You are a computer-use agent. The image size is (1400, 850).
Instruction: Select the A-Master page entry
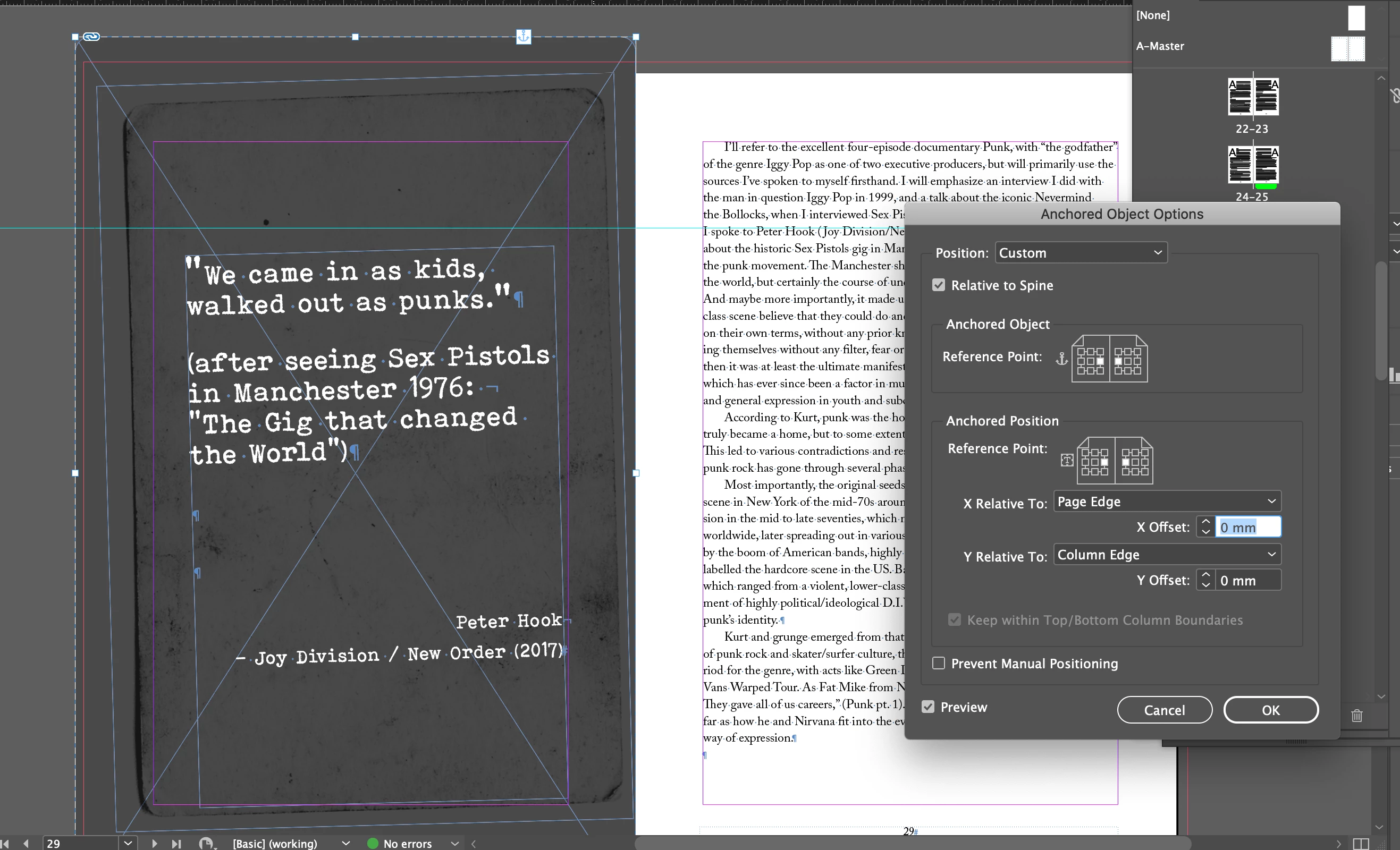[1160, 46]
